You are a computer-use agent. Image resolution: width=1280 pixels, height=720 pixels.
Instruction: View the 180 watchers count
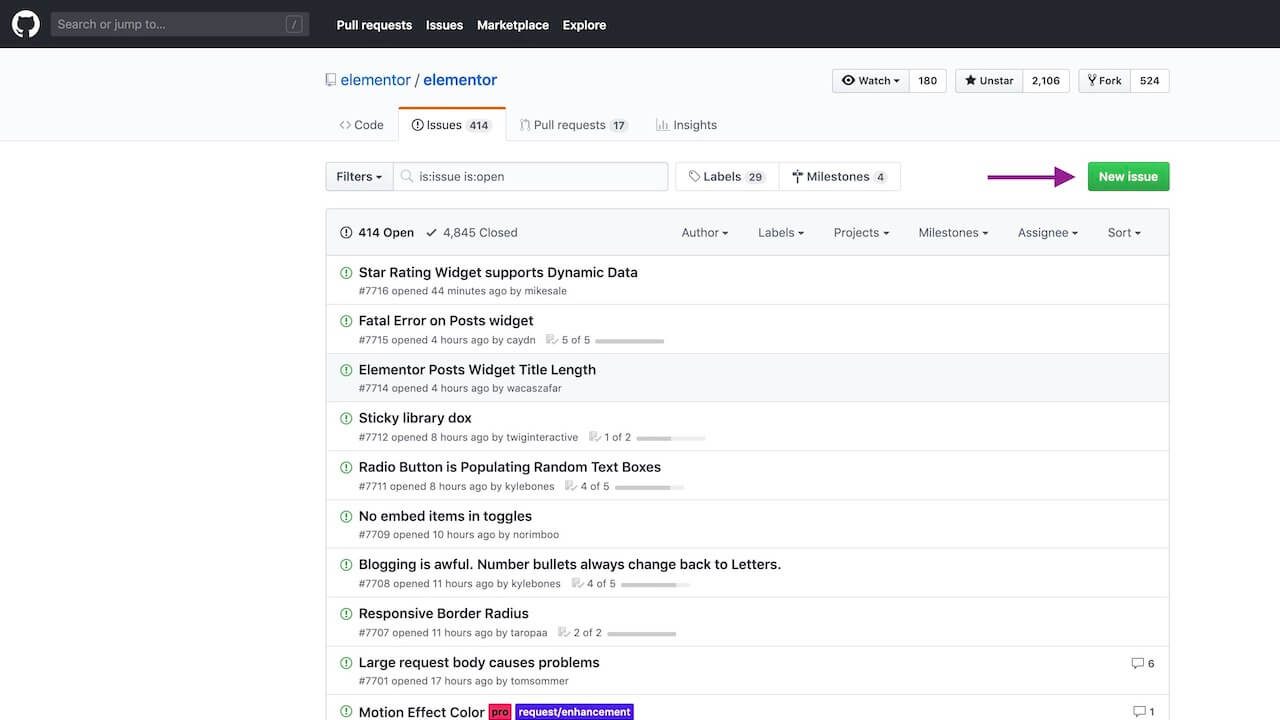pos(928,81)
